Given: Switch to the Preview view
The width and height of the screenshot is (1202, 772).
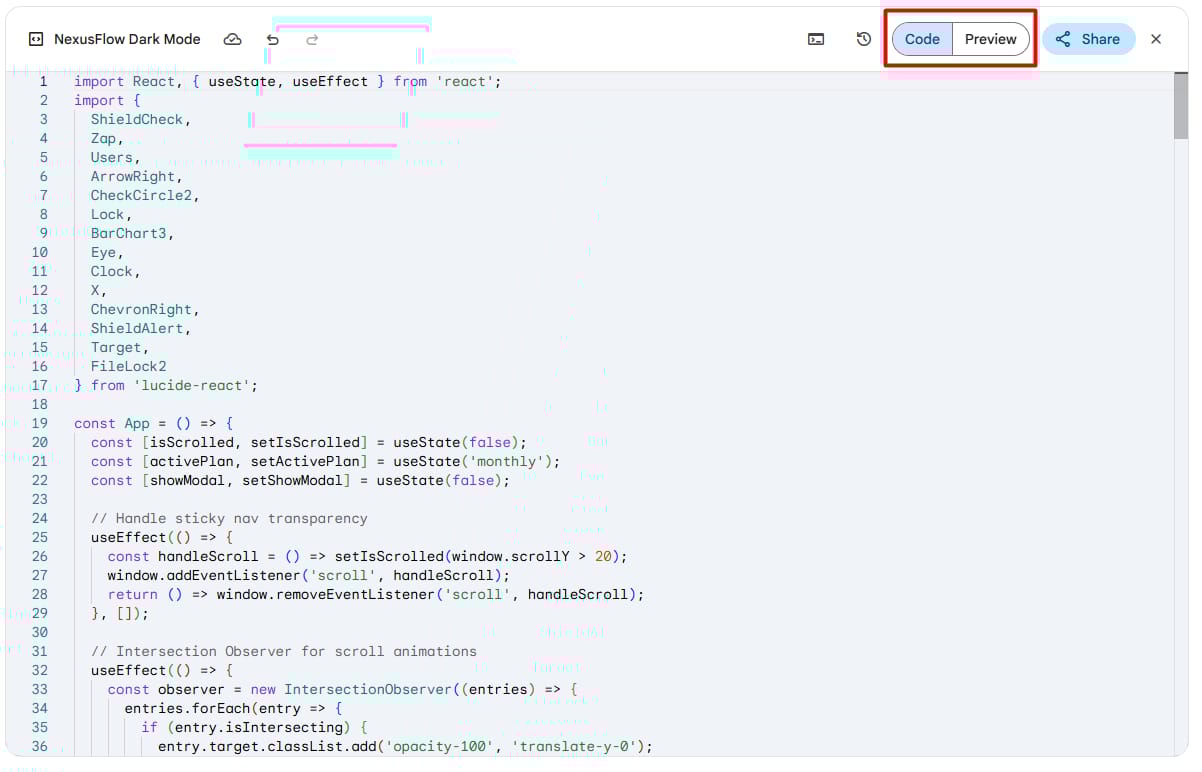Looking at the screenshot, I should [990, 39].
